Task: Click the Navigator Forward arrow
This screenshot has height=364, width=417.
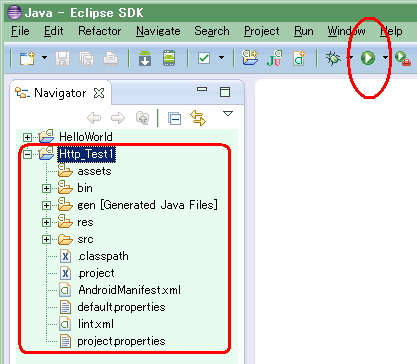Action: [118, 118]
